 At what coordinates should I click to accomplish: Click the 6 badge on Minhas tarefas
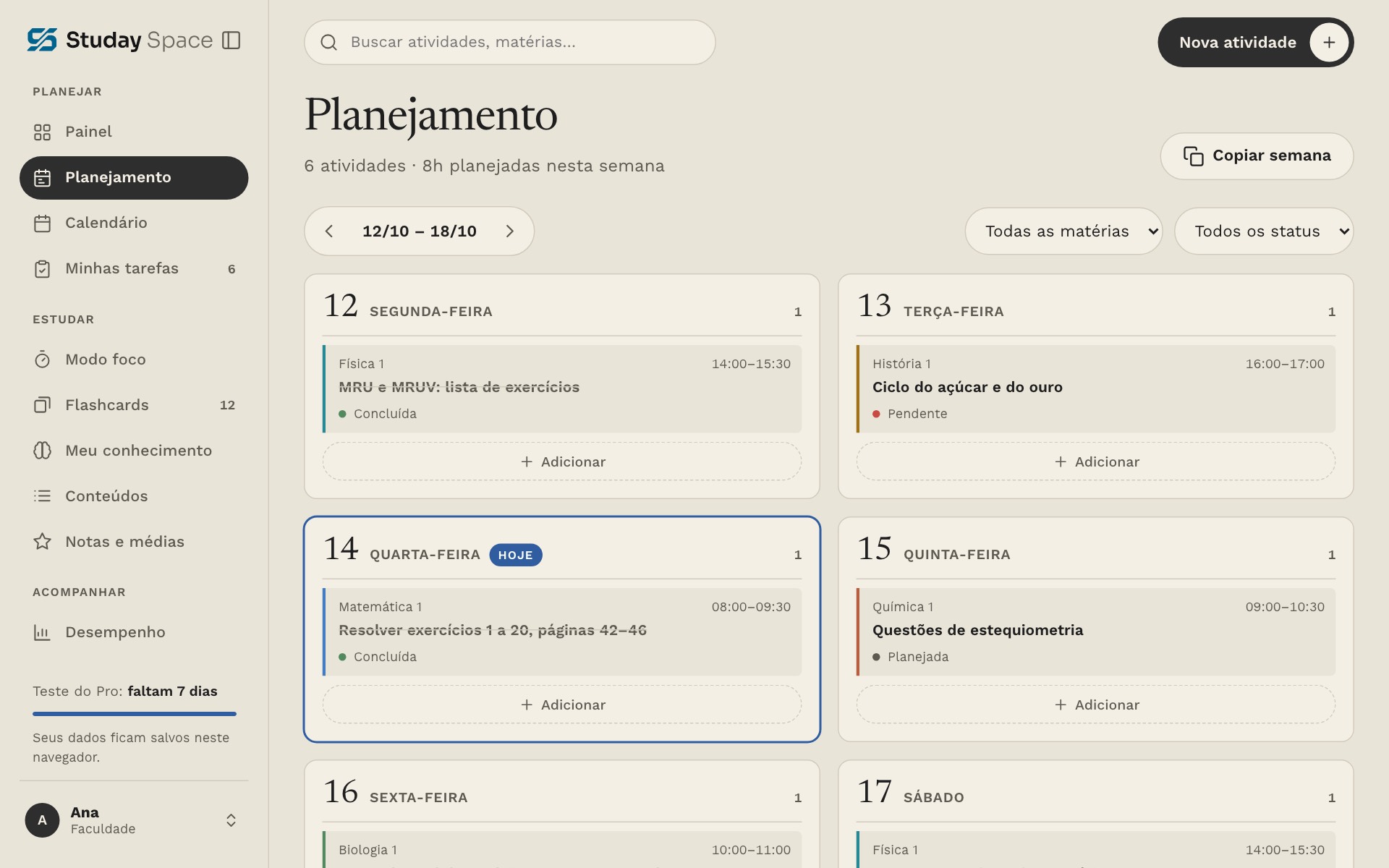pyautogui.click(x=231, y=269)
